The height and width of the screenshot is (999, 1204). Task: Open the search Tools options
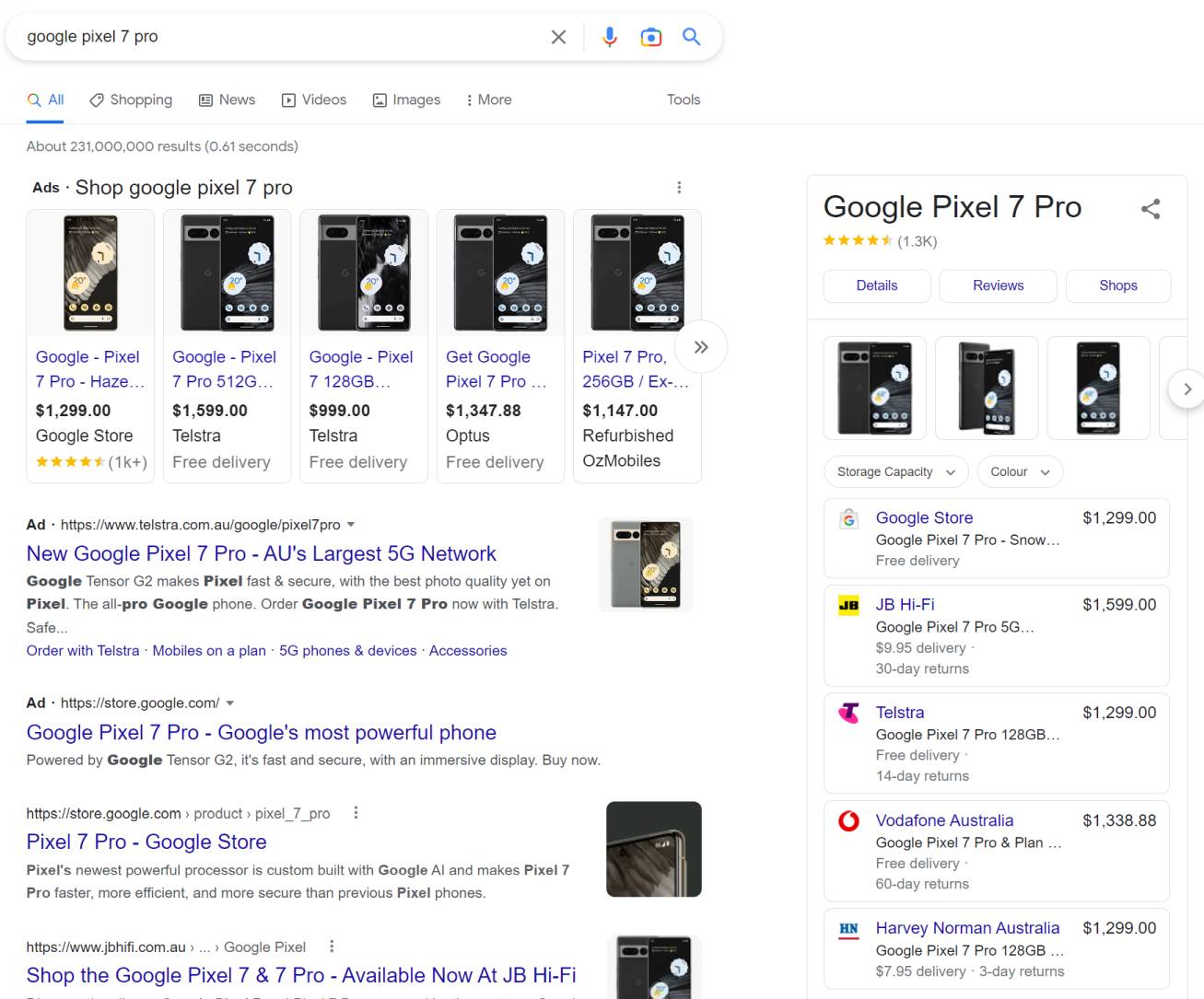click(x=684, y=99)
